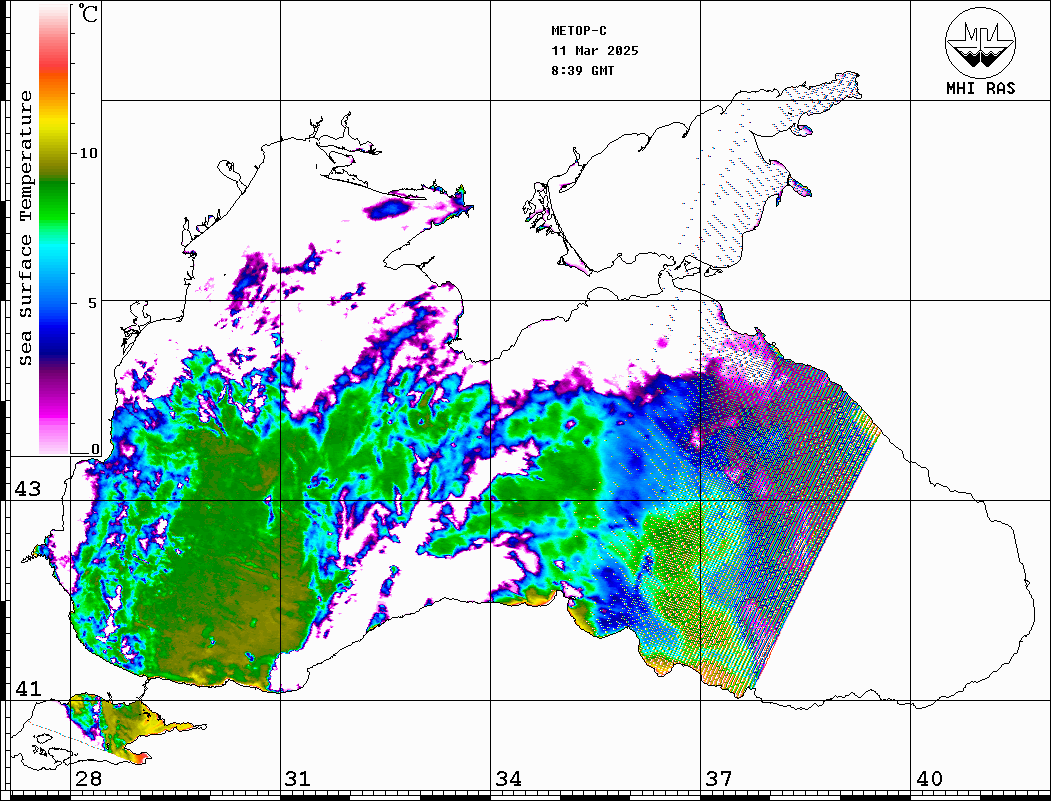Click the longitude label 40
The image size is (1051, 801).
pyautogui.click(x=928, y=779)
